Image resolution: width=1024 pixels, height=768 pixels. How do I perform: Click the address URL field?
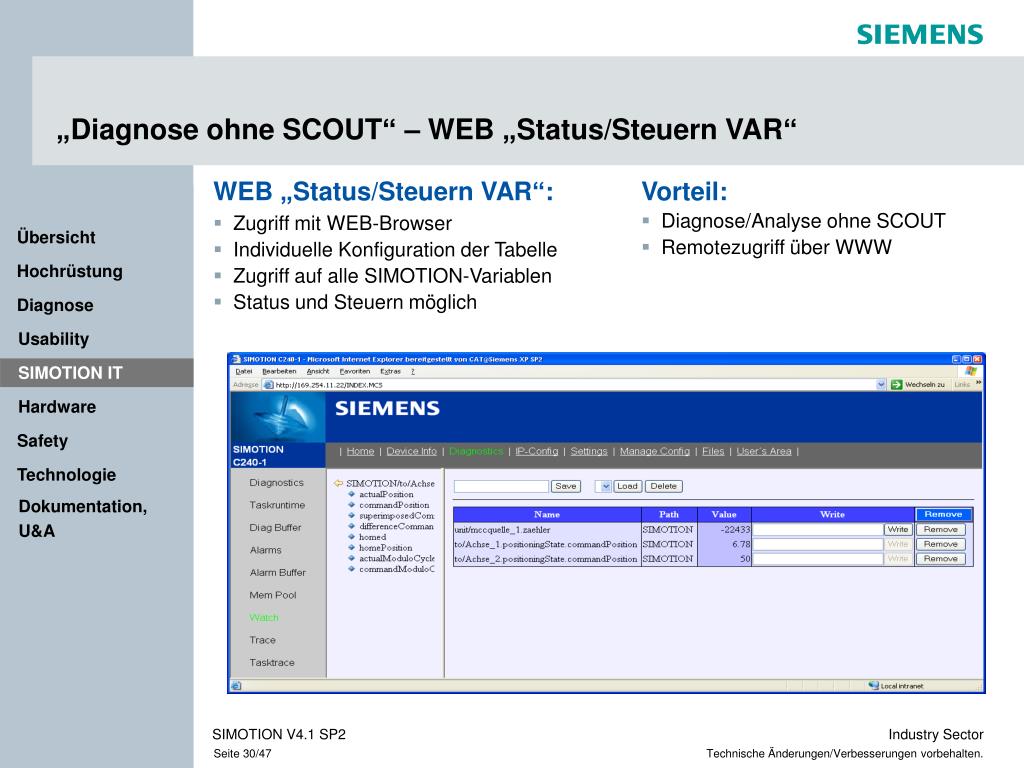pos(575,385)
